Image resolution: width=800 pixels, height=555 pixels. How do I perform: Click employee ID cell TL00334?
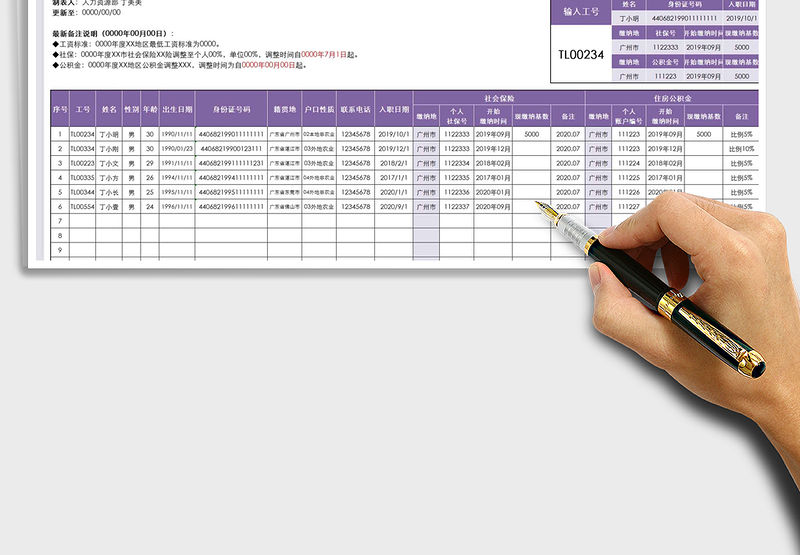pos(83,149)
